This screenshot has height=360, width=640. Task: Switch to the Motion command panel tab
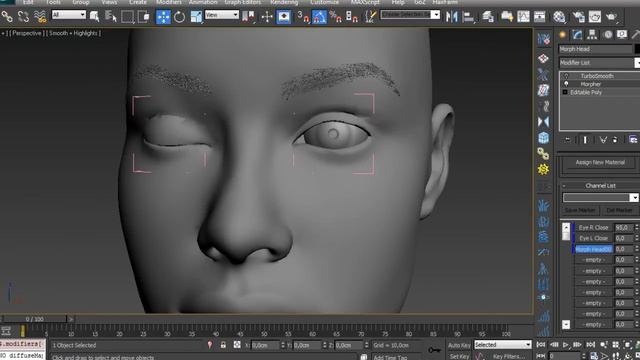pyautogui.click(x=608, y=35)
